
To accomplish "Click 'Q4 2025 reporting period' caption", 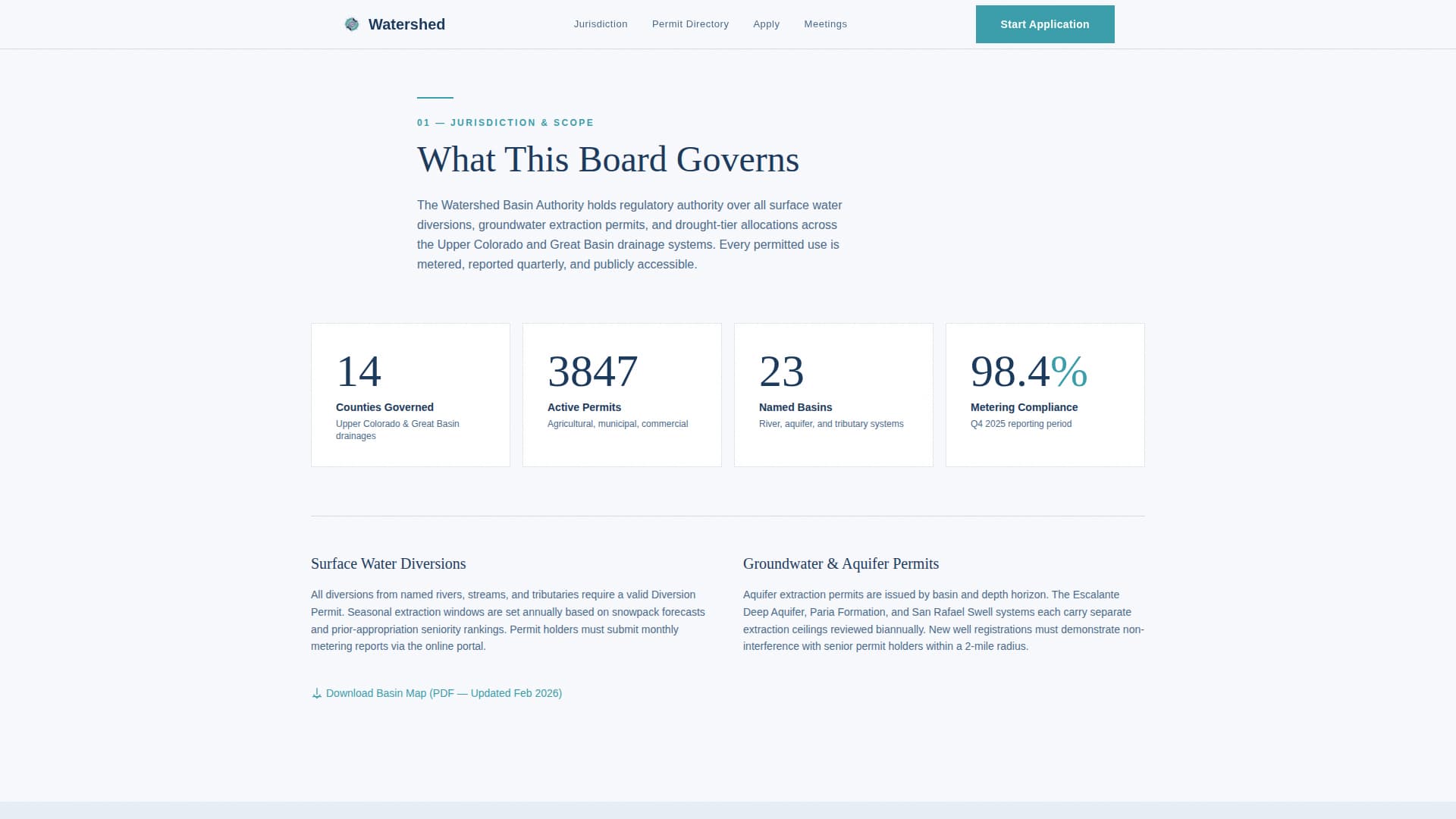I will coord(1021,424).
